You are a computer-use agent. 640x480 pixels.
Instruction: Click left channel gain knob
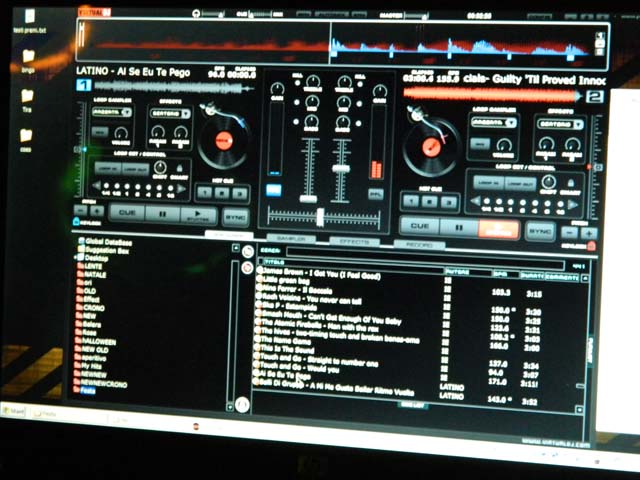click(x=277, y=89)
